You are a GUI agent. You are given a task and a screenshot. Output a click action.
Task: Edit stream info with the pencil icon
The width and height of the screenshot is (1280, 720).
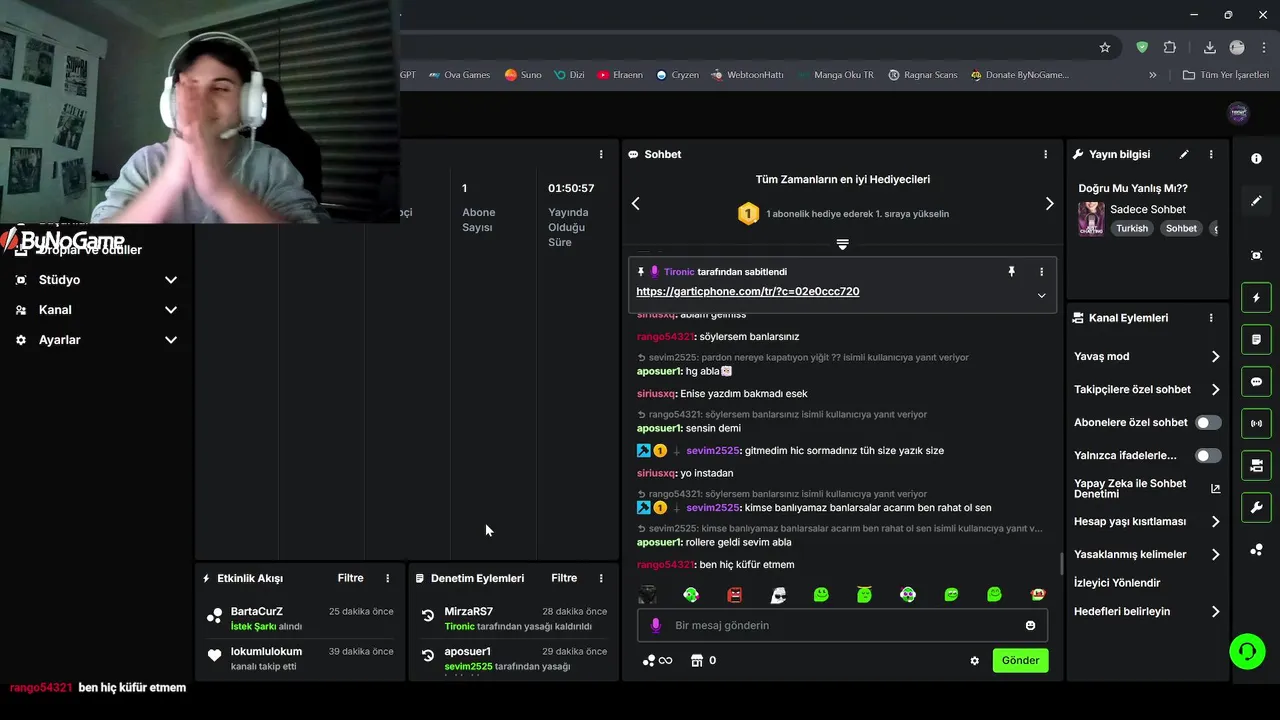1184,154
